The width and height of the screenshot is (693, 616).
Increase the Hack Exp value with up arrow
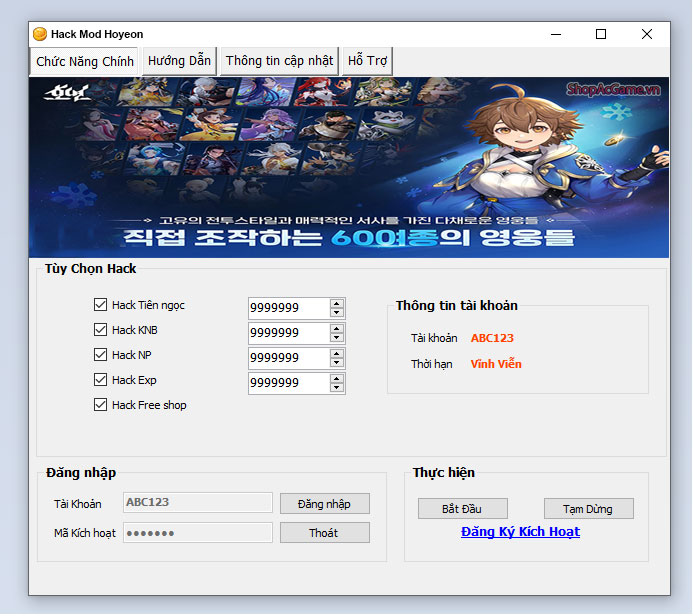(337, 379)
